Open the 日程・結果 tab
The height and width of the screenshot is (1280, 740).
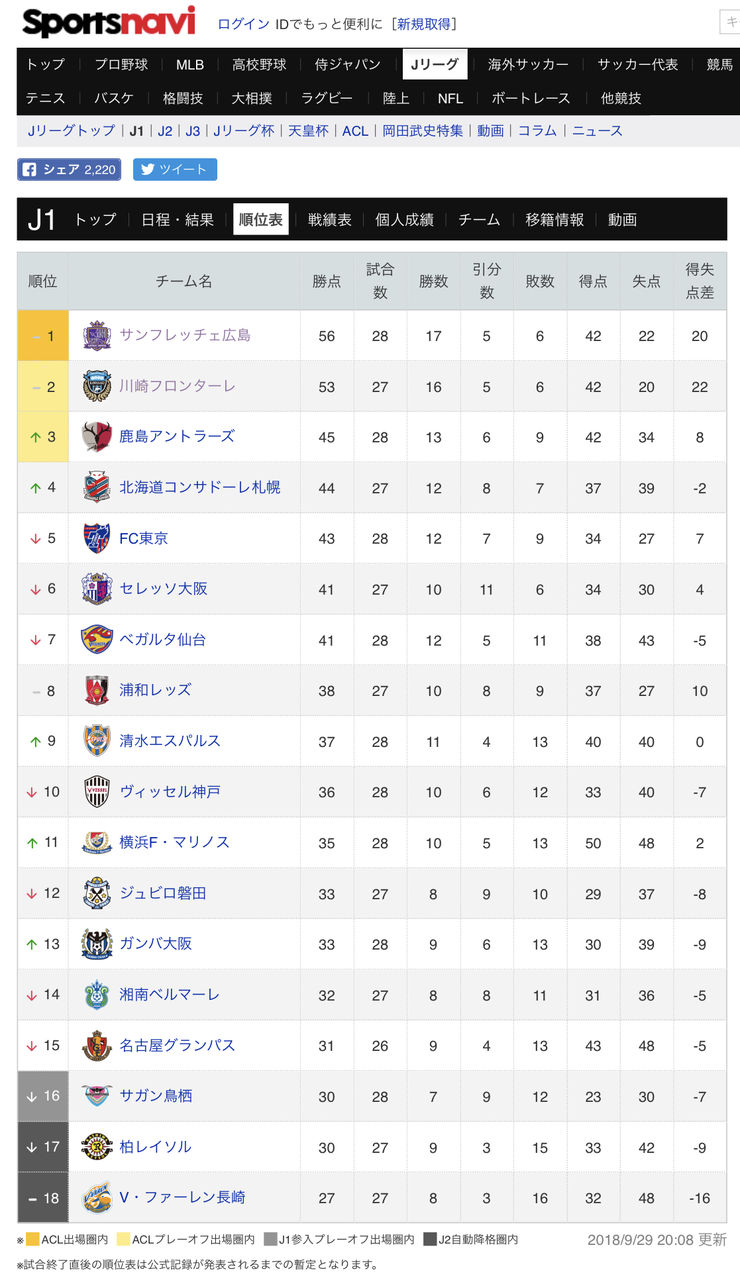click(178, 219)
